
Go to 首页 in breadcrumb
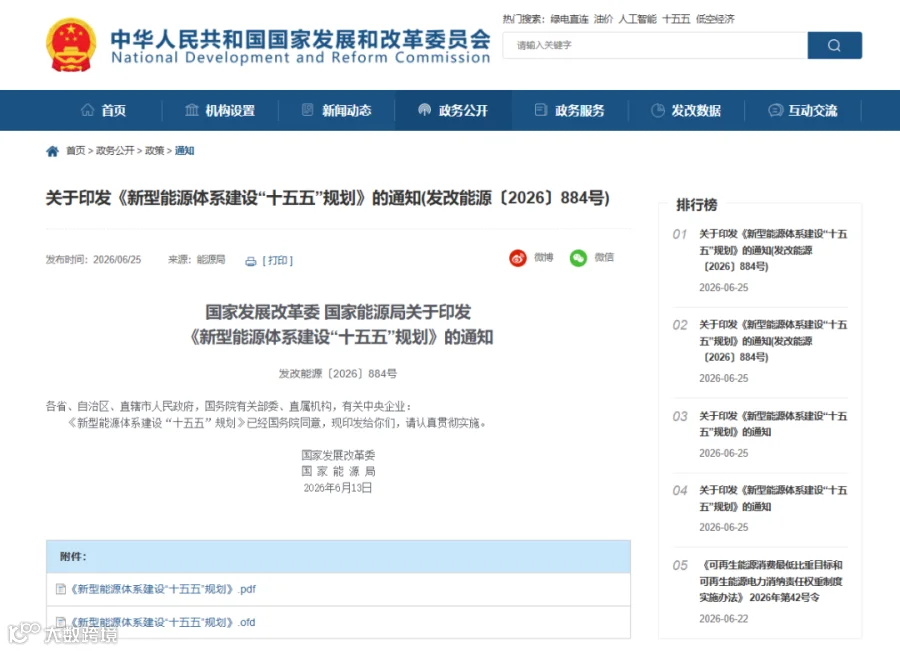point(76,150)
